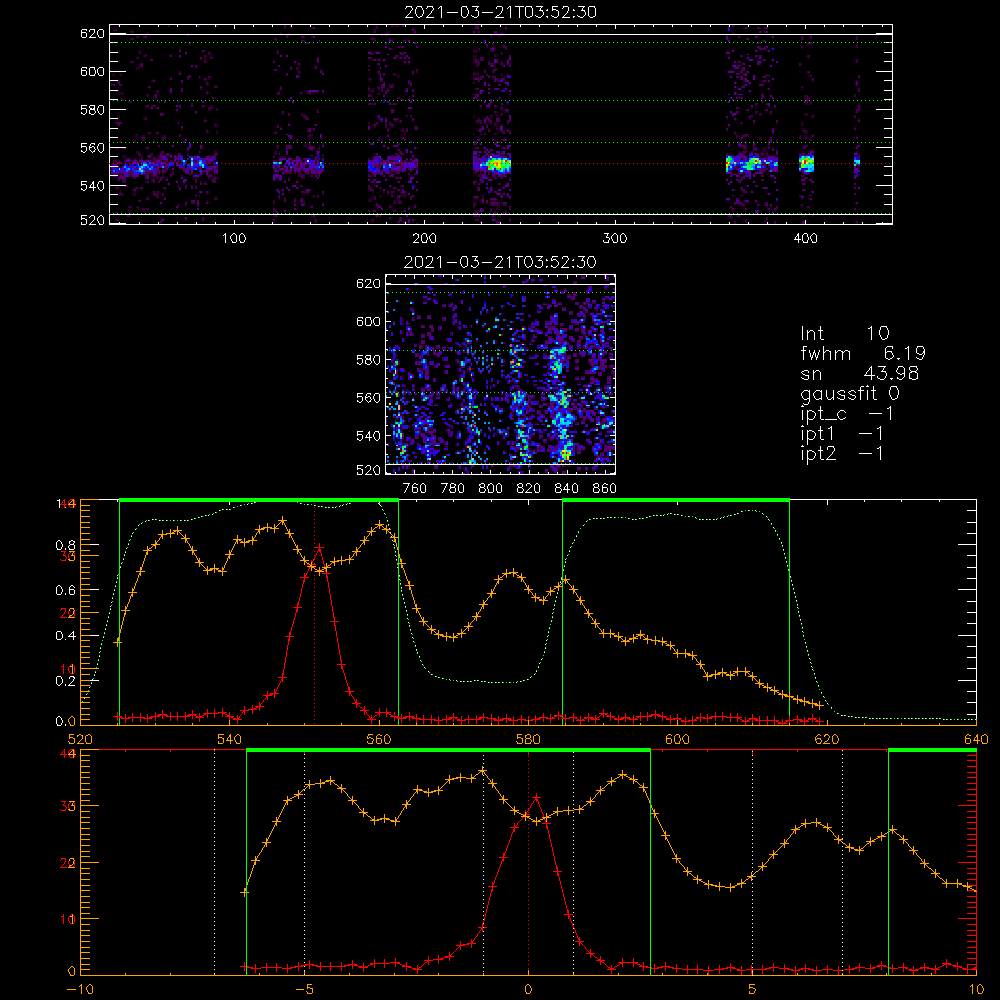Click the 0.8 y-axis label of the transmission plot

click(x=66, y=546)
